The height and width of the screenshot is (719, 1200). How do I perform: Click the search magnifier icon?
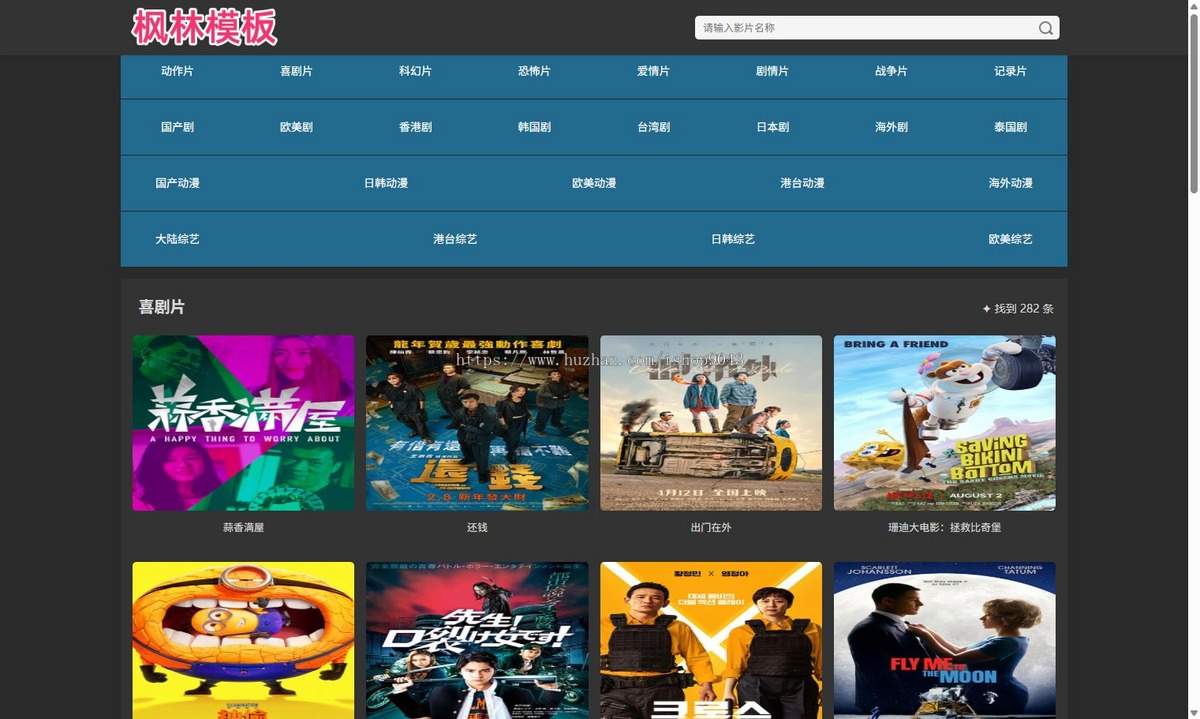click(x=1045, y=28)
